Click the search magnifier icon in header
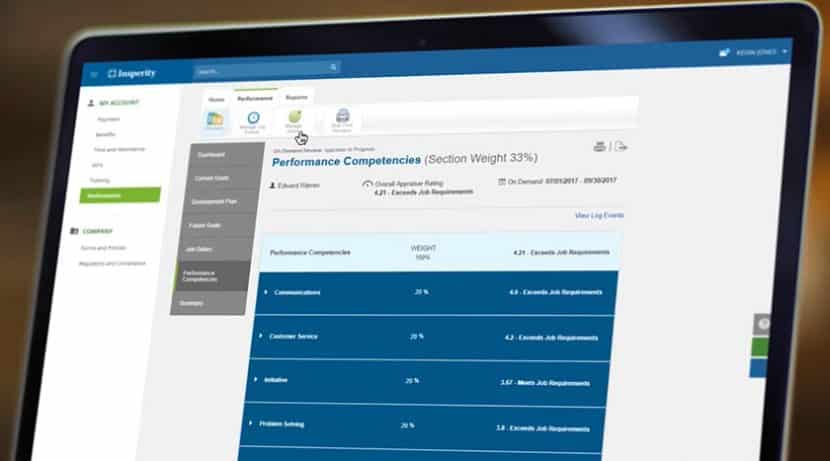830x461 pixels. 333,69
